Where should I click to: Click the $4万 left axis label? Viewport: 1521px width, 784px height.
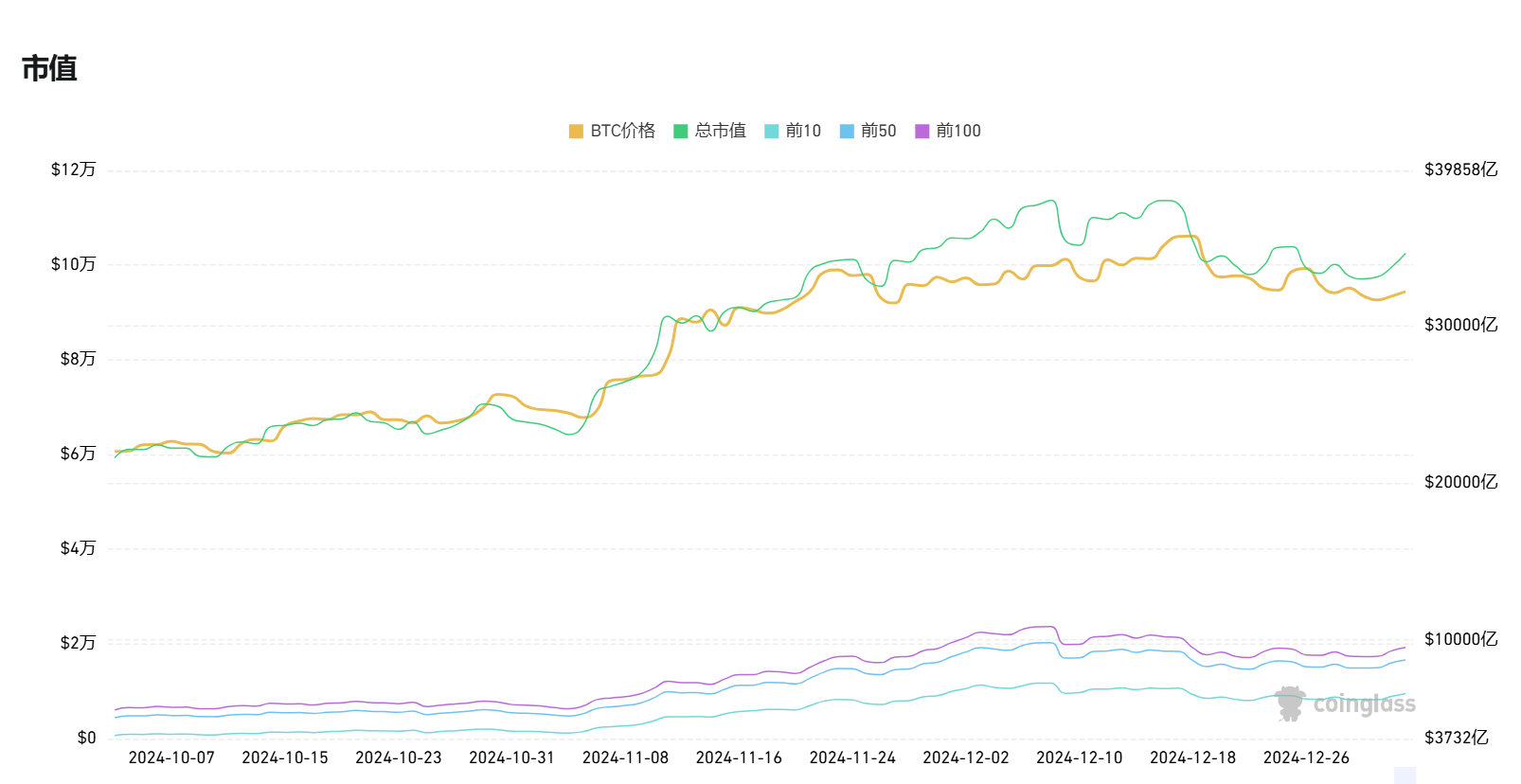79,548
